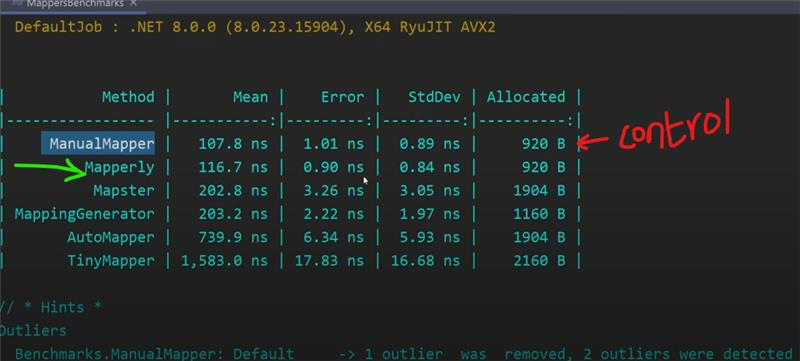Click the // * Hints * comment line
This screenshot has height=361, width=800.
50,307
